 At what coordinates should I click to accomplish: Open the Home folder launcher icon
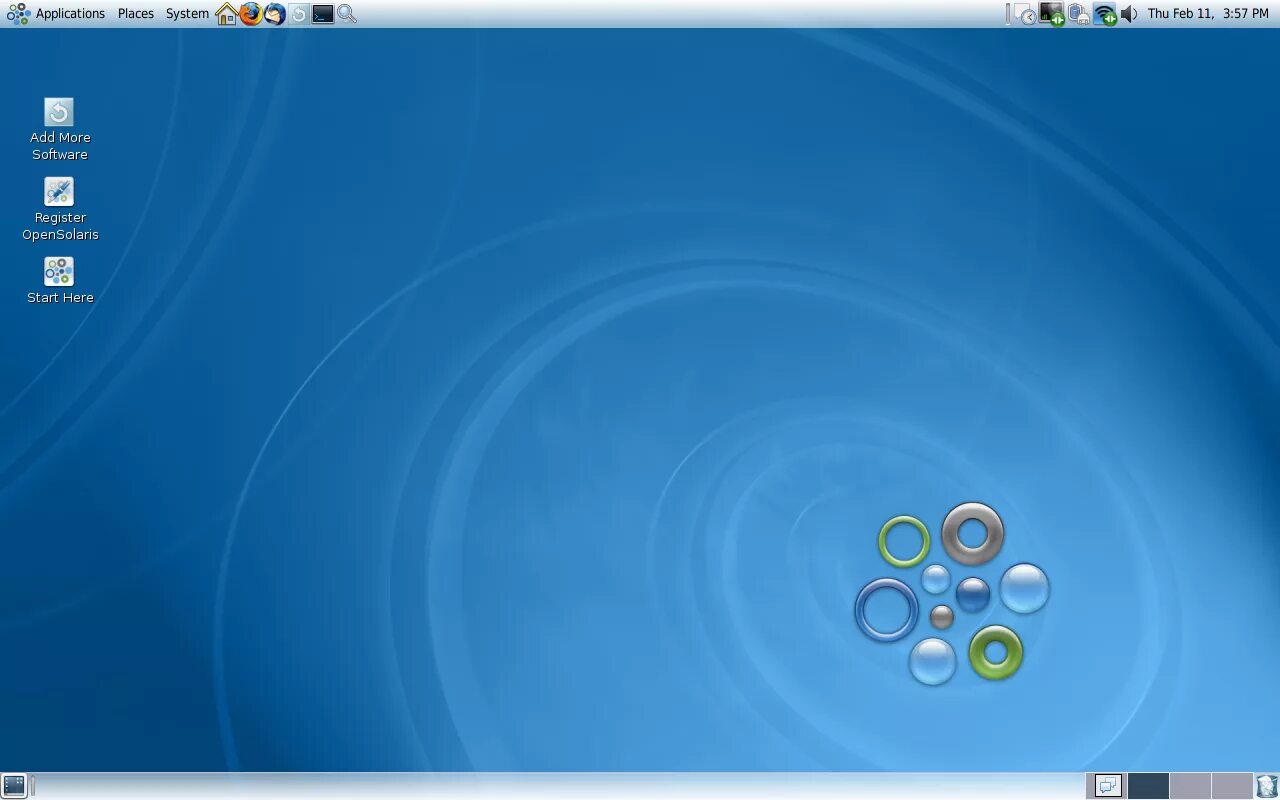[227, 14]
